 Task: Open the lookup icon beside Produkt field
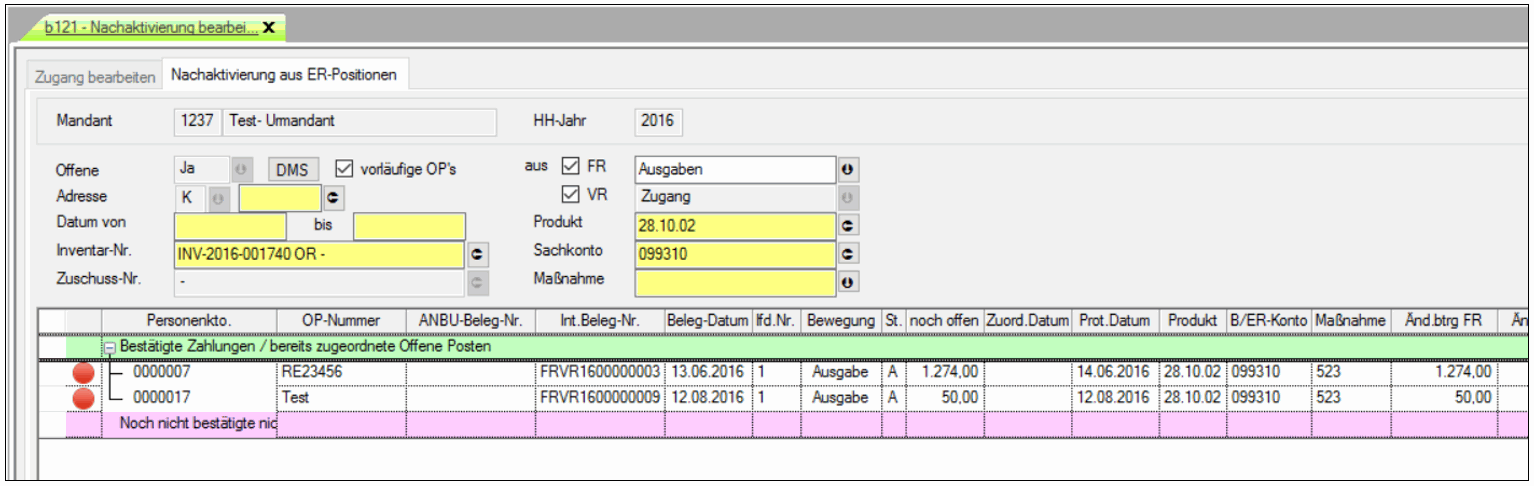[x=847, y=227]
